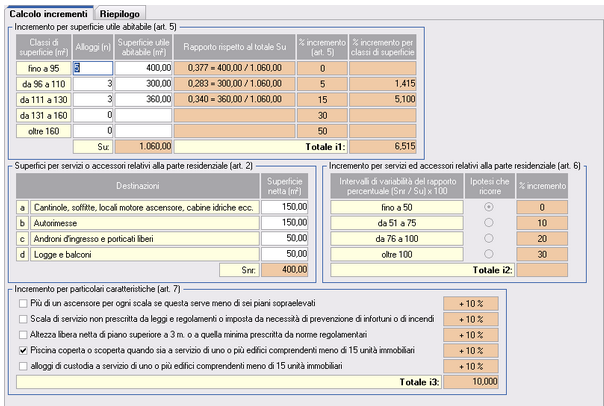The height and width of the screenshot is (406, 604).
Task: Click 'da 111 a 130' class label
Action: pos(44,99)
